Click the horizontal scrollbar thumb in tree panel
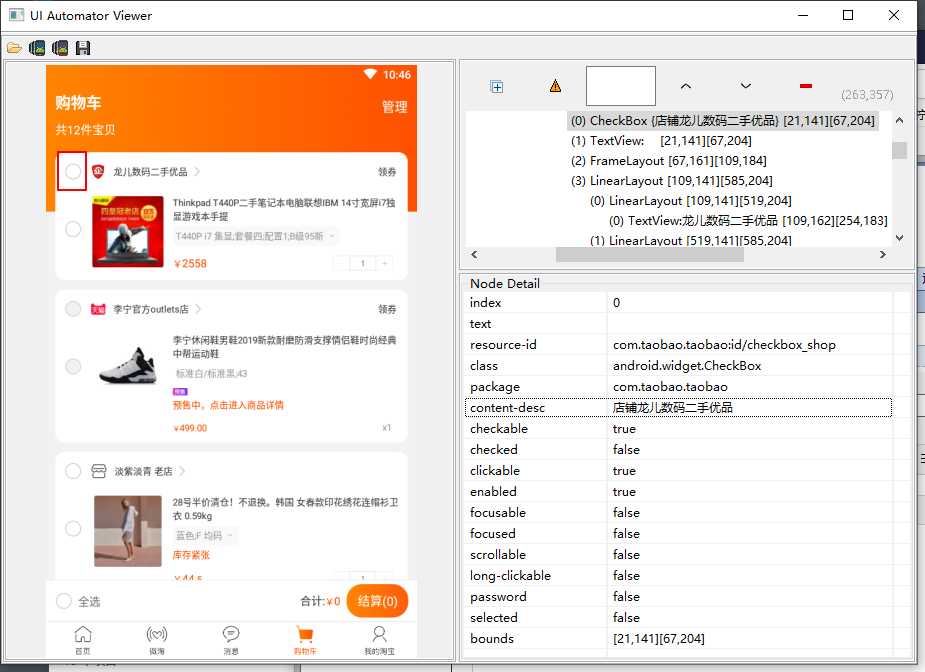The height and width of the screenshot is (672, 925). (650, 254)
